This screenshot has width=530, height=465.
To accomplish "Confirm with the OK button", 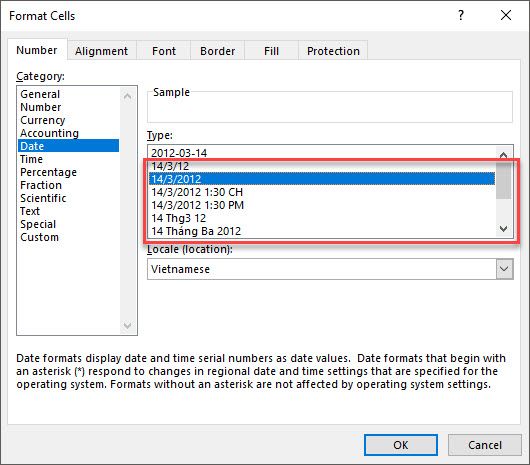I will pos(401,445).
